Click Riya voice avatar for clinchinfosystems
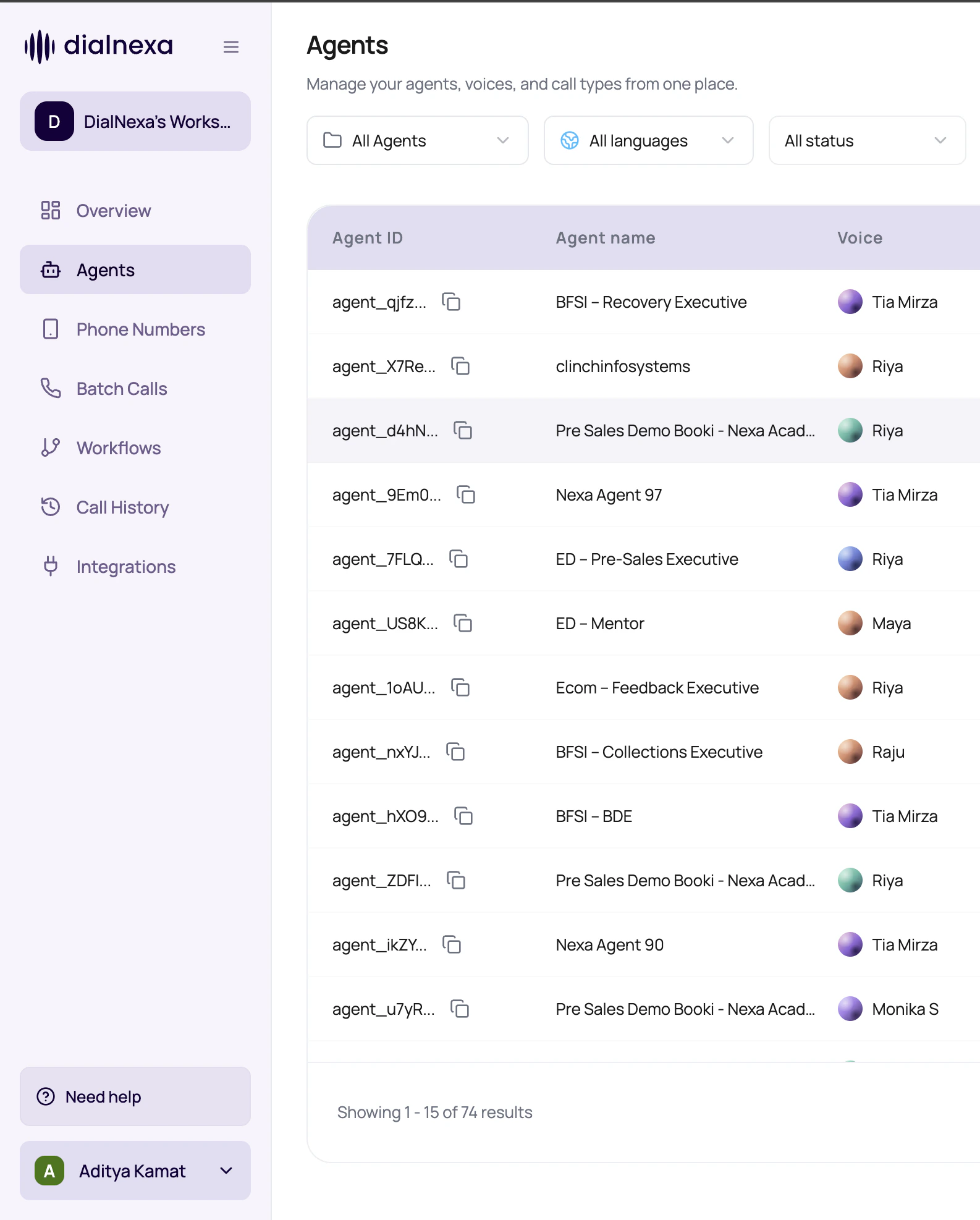The height and width of the screenshot is (1220, 980). coord(850,366)
